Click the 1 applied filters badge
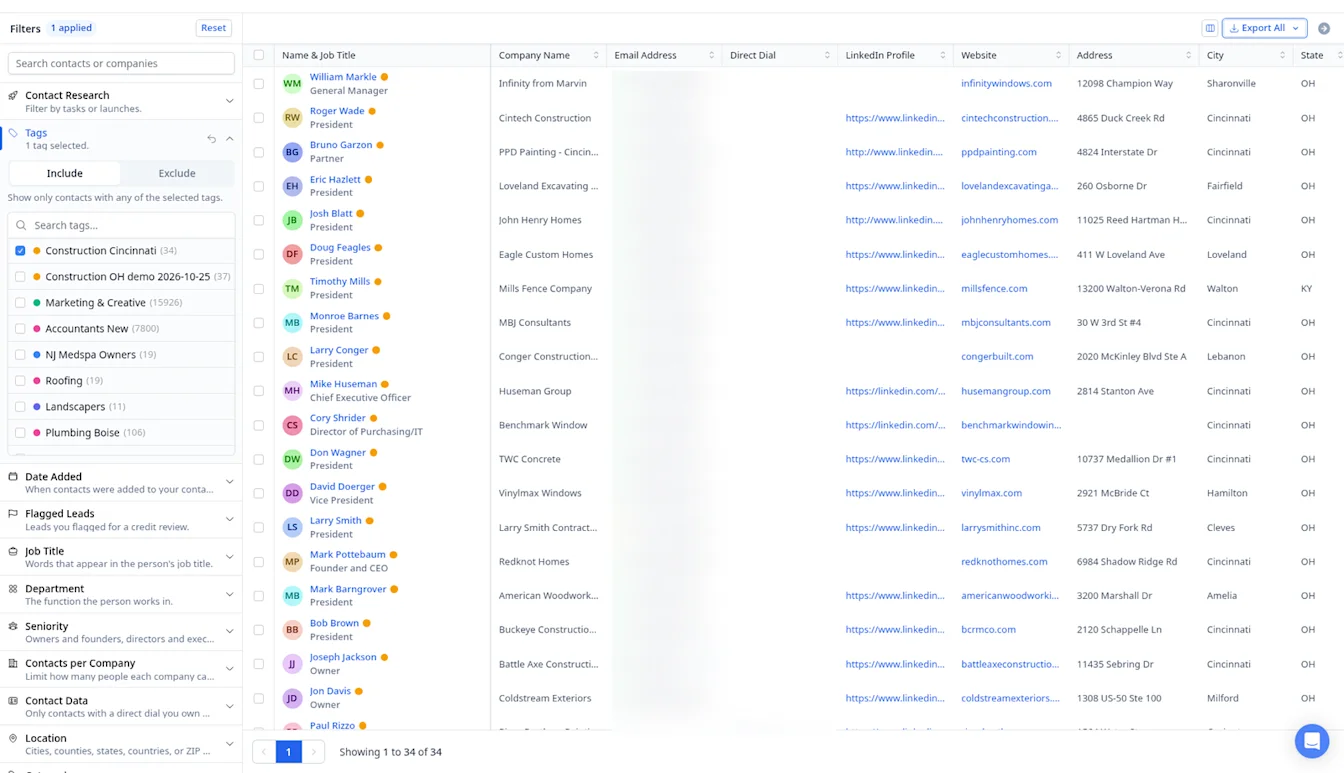 pyautogui.click(x=71, y=28)
